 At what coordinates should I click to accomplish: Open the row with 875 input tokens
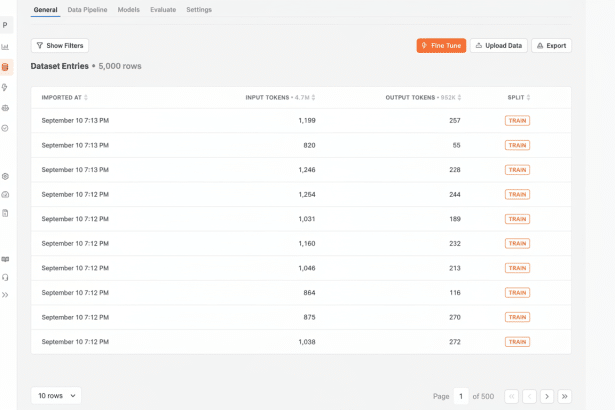tap(301, 317)
